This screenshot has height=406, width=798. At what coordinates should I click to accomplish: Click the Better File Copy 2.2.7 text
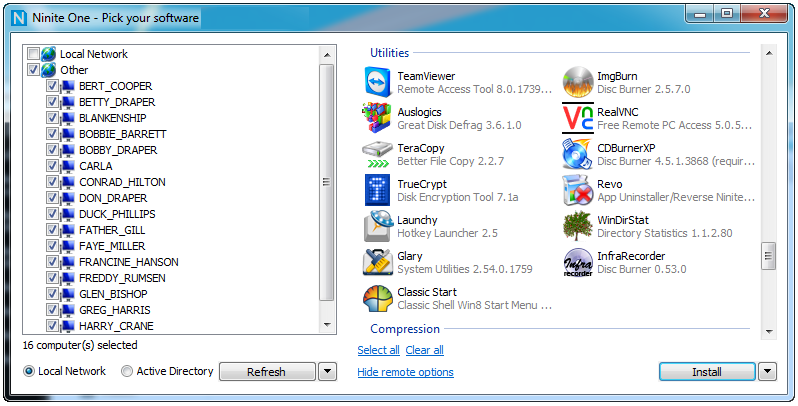tap(450, 161)
